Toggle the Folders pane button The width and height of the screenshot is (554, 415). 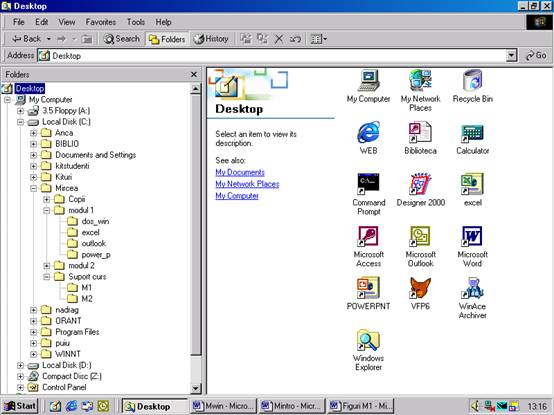click(x=167, y=39)
